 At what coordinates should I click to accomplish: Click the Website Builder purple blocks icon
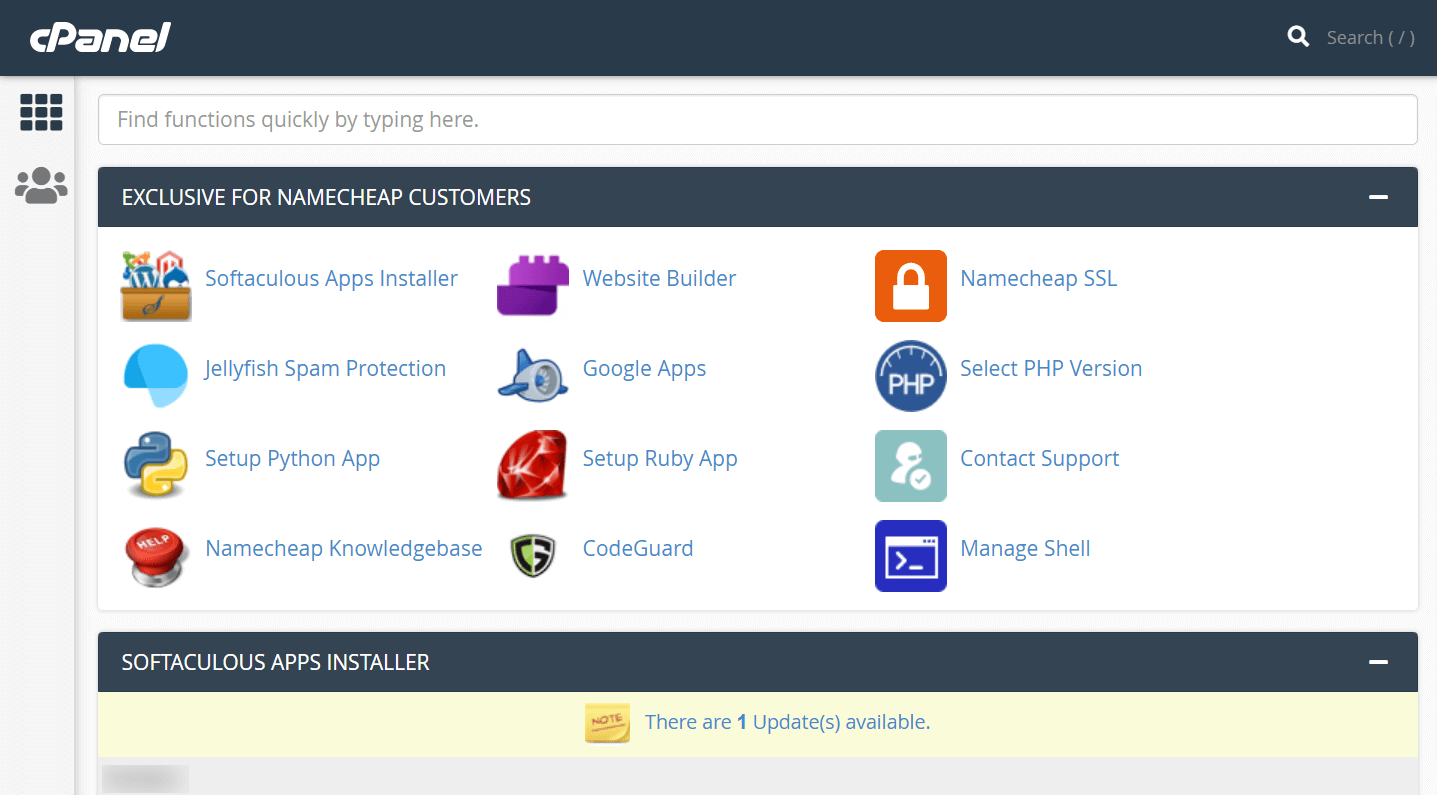tap(532, 283)
